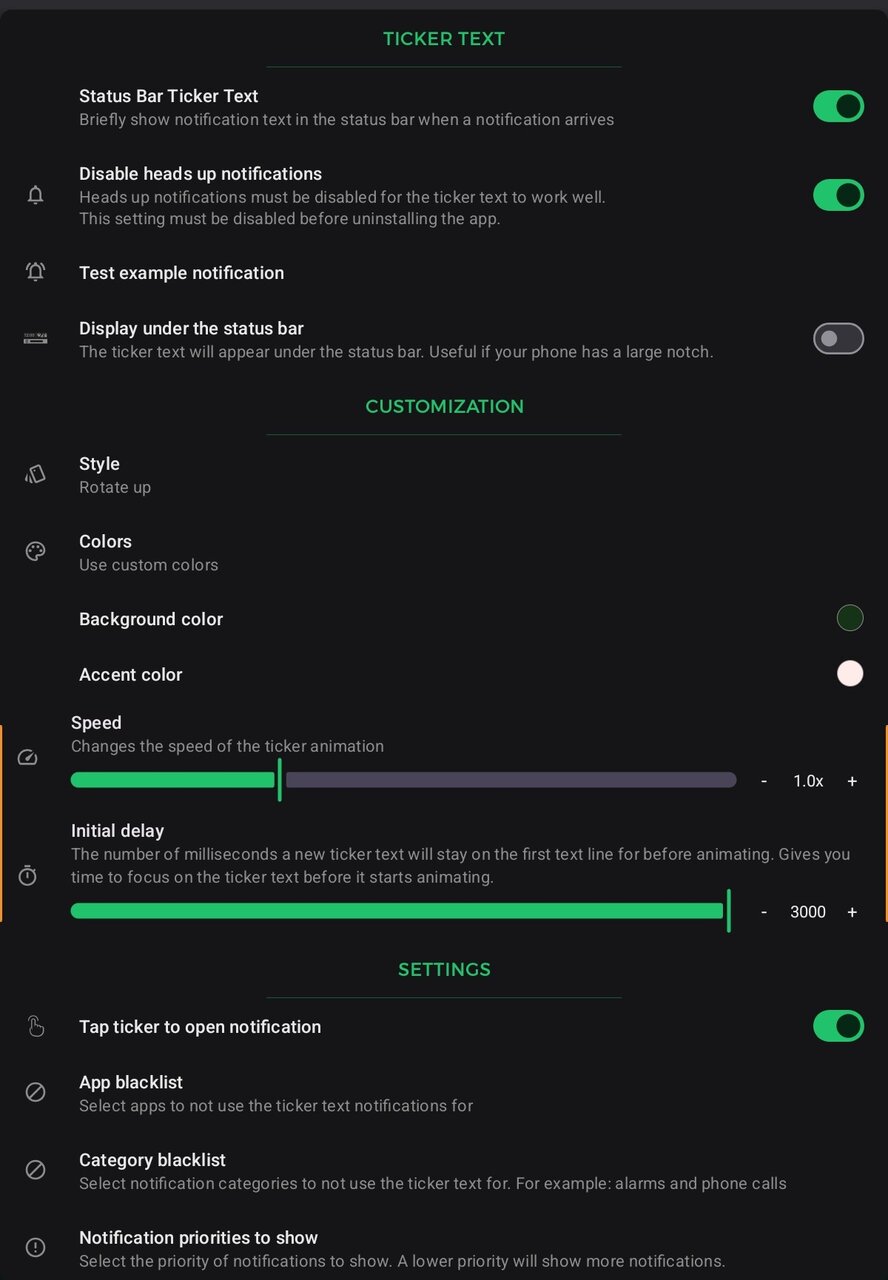Turn off Disable heads up notifications switch
Image resolution: width=888 pixels, height=1280 pixels.
tap(838, 195)
